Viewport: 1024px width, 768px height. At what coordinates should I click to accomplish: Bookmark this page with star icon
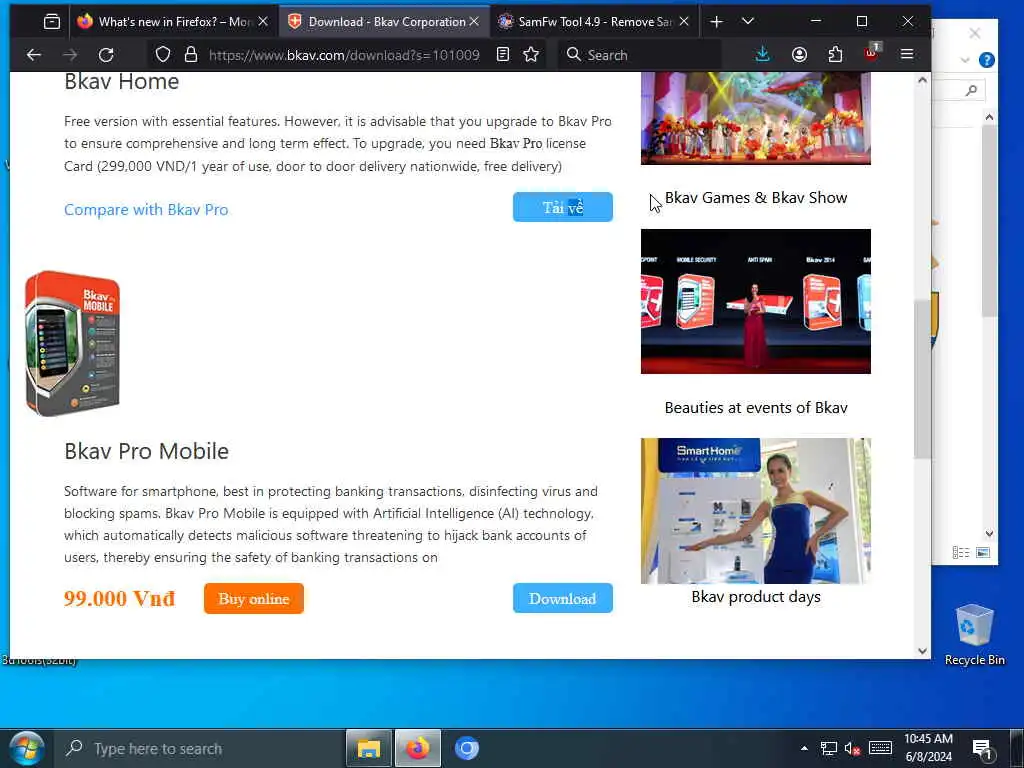pyautogui.click(x=531, y=55)
